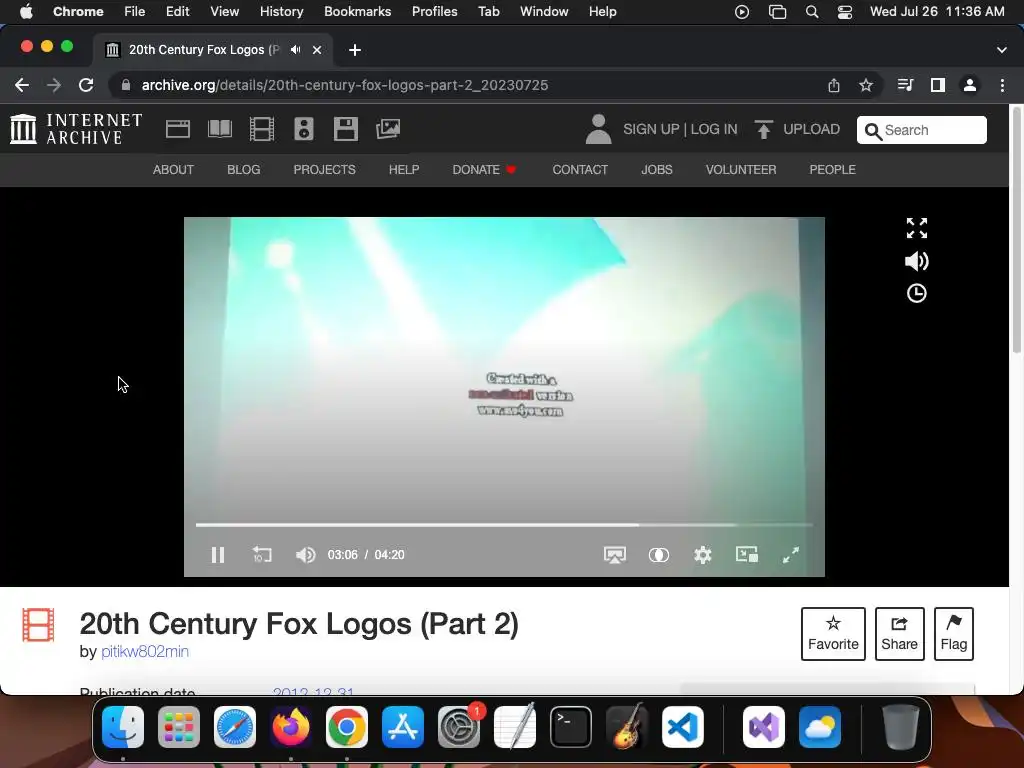Open Visual Studio Code from dock
Viewport: 1024px width, 768px height.
[x=682, y=727]
